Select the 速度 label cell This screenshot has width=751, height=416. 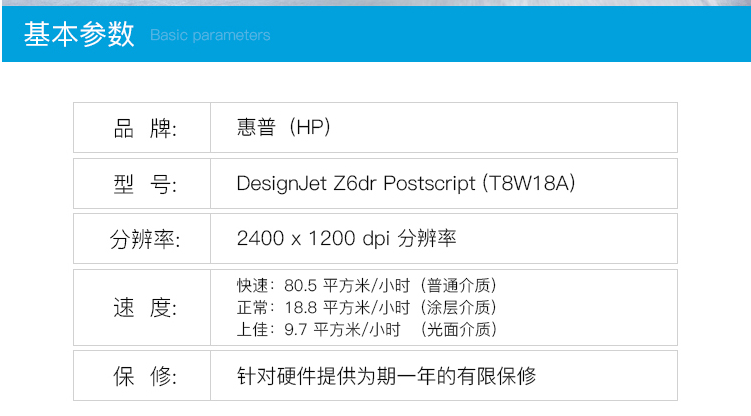click(x=142, y=307)
